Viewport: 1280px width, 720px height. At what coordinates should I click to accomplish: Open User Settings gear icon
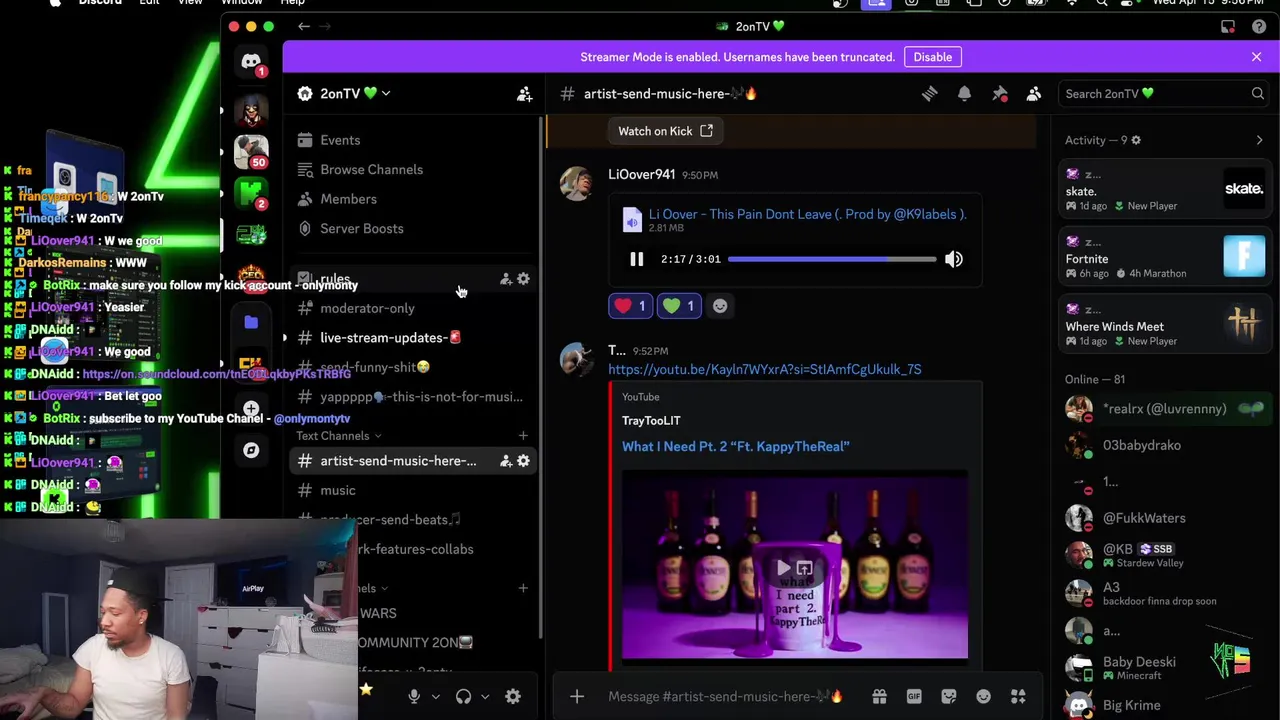coord(513,697)
